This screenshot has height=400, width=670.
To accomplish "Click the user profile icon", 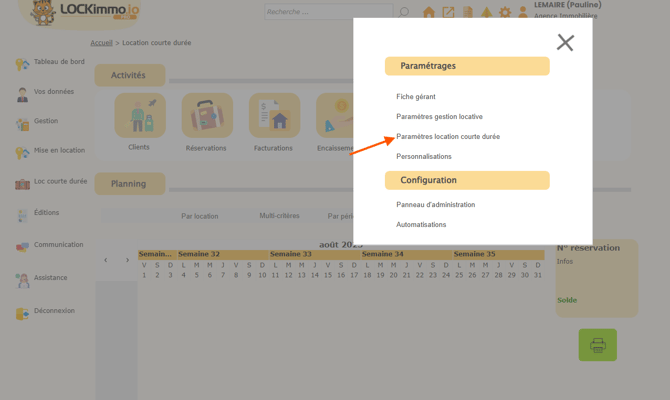I will 523,12.
